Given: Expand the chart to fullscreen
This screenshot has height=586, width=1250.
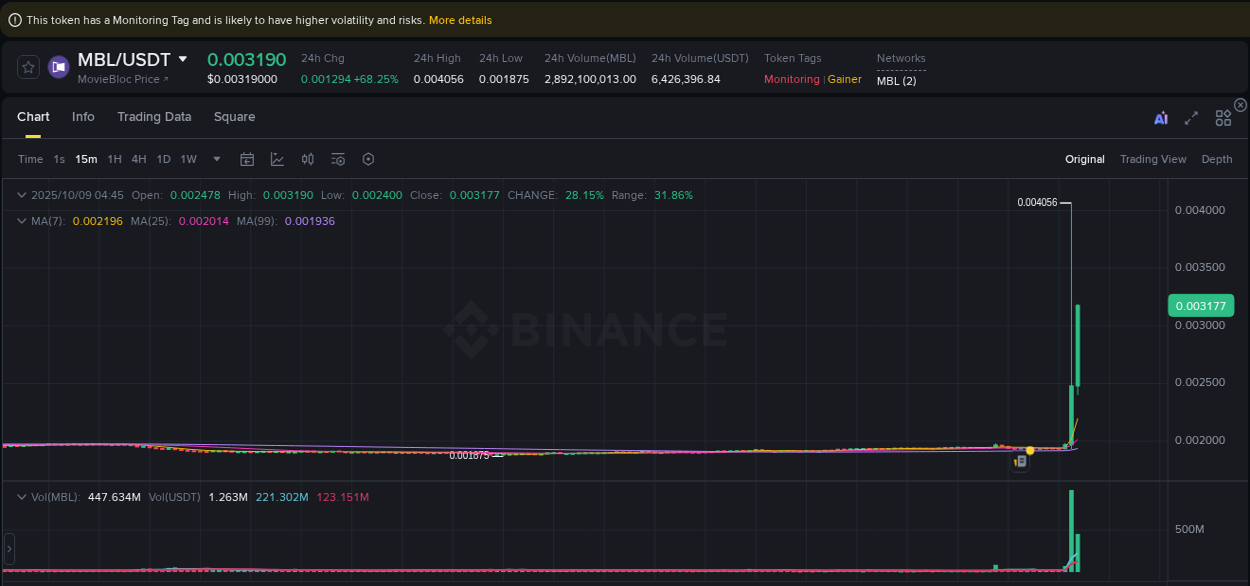Looking at the screenshot, I should [x=1191, y=117].
